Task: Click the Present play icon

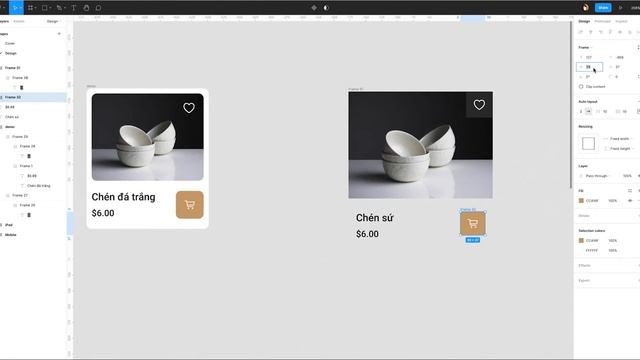Action: (x=621, y=8)
